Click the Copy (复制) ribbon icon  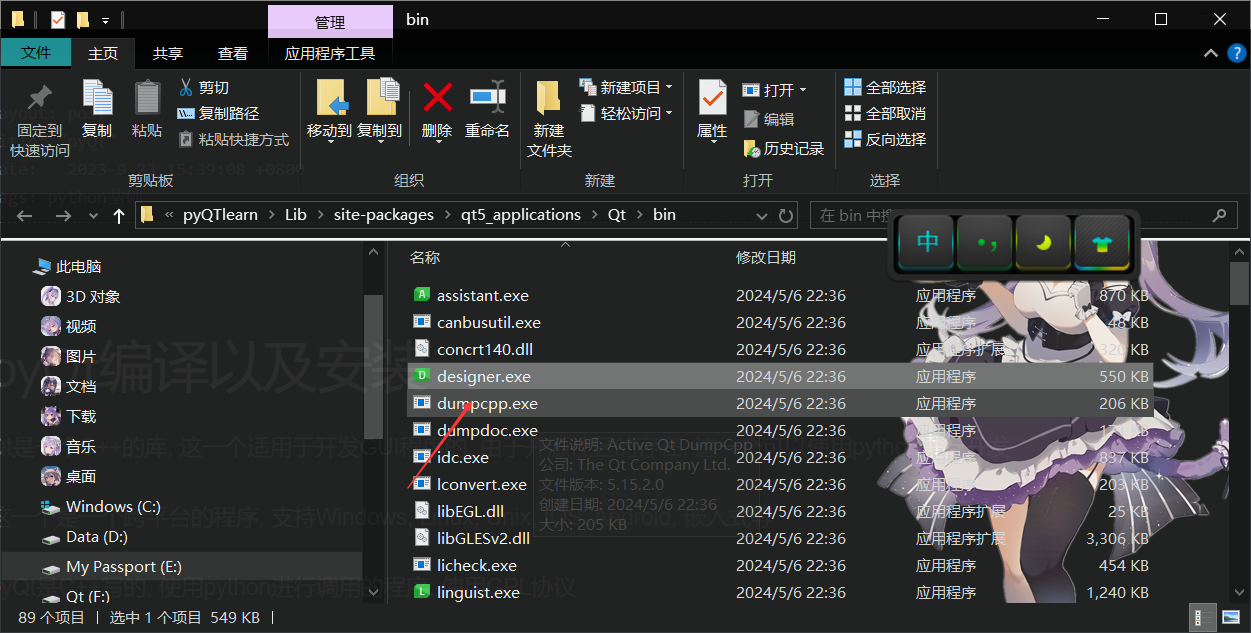(x=97, y=98)
